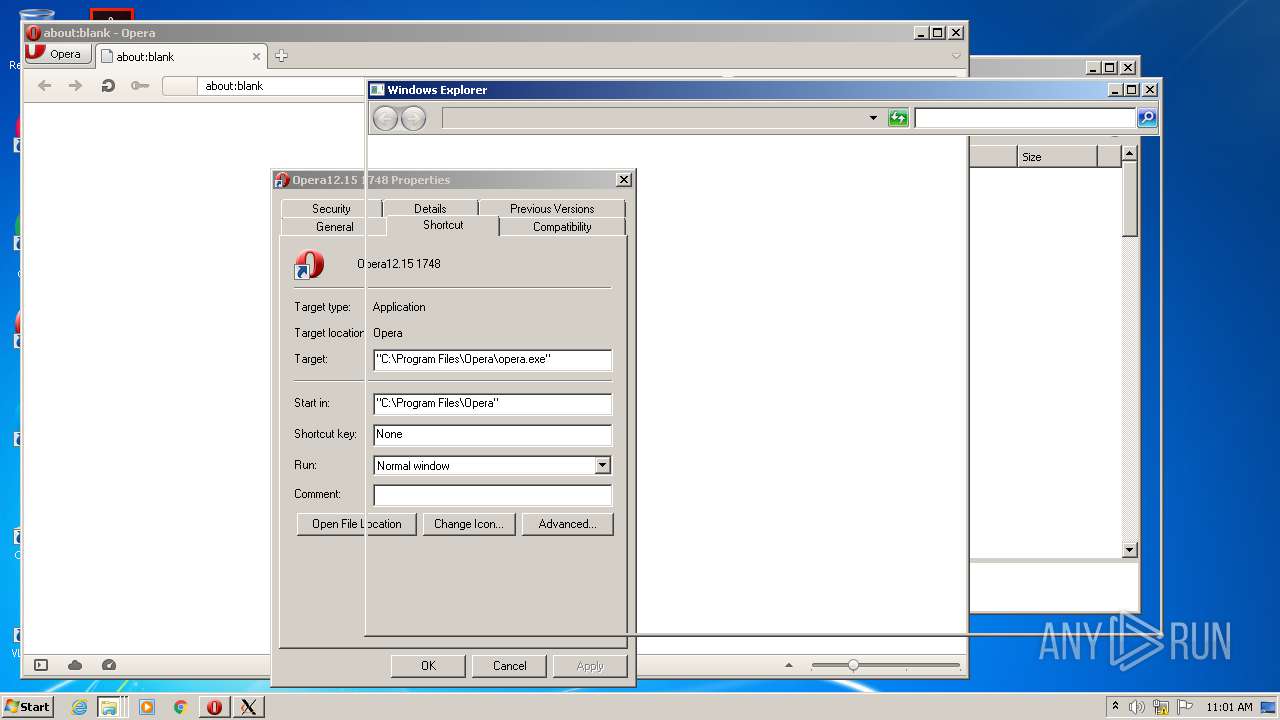
Task: Click the Target path field
Action: (492, 359)
